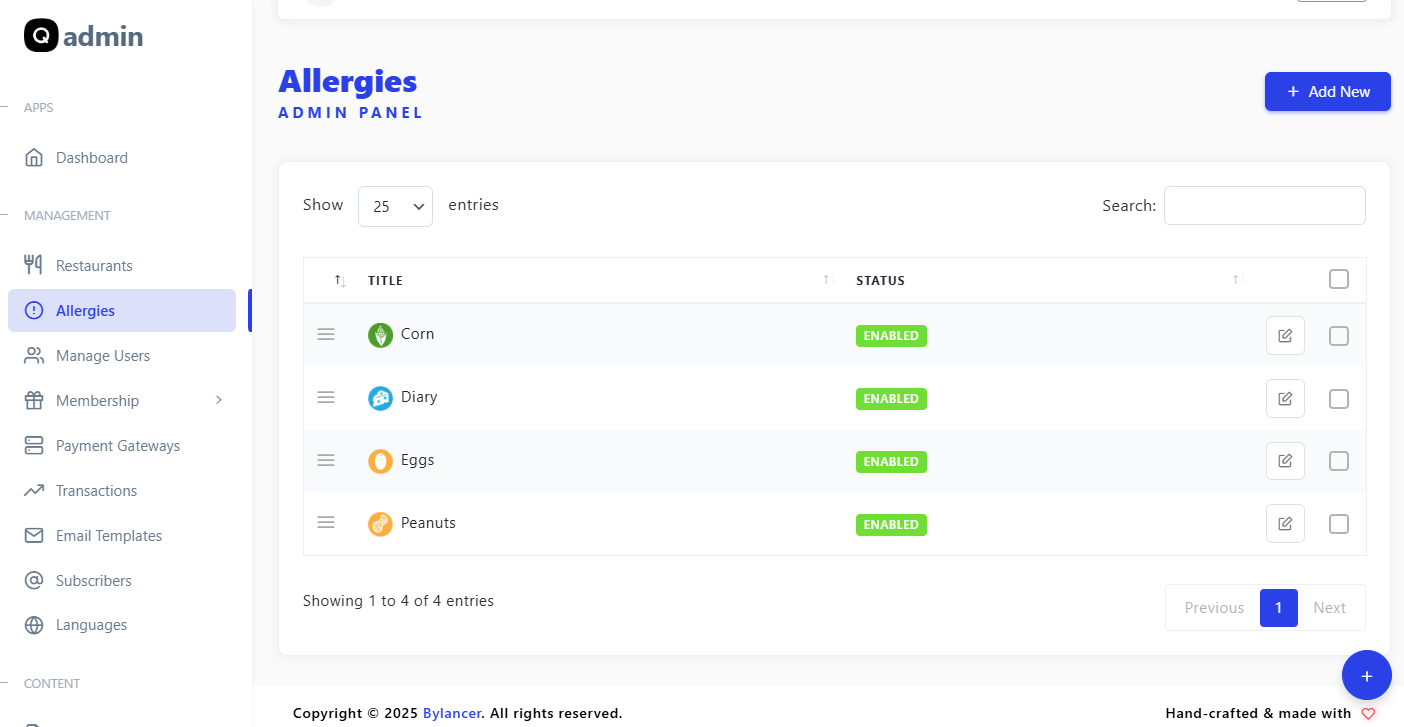The height and width of the screenshot is (727, 1404).
Task: Check the Corn row checkbox
Action: (x=1338, y=336)
